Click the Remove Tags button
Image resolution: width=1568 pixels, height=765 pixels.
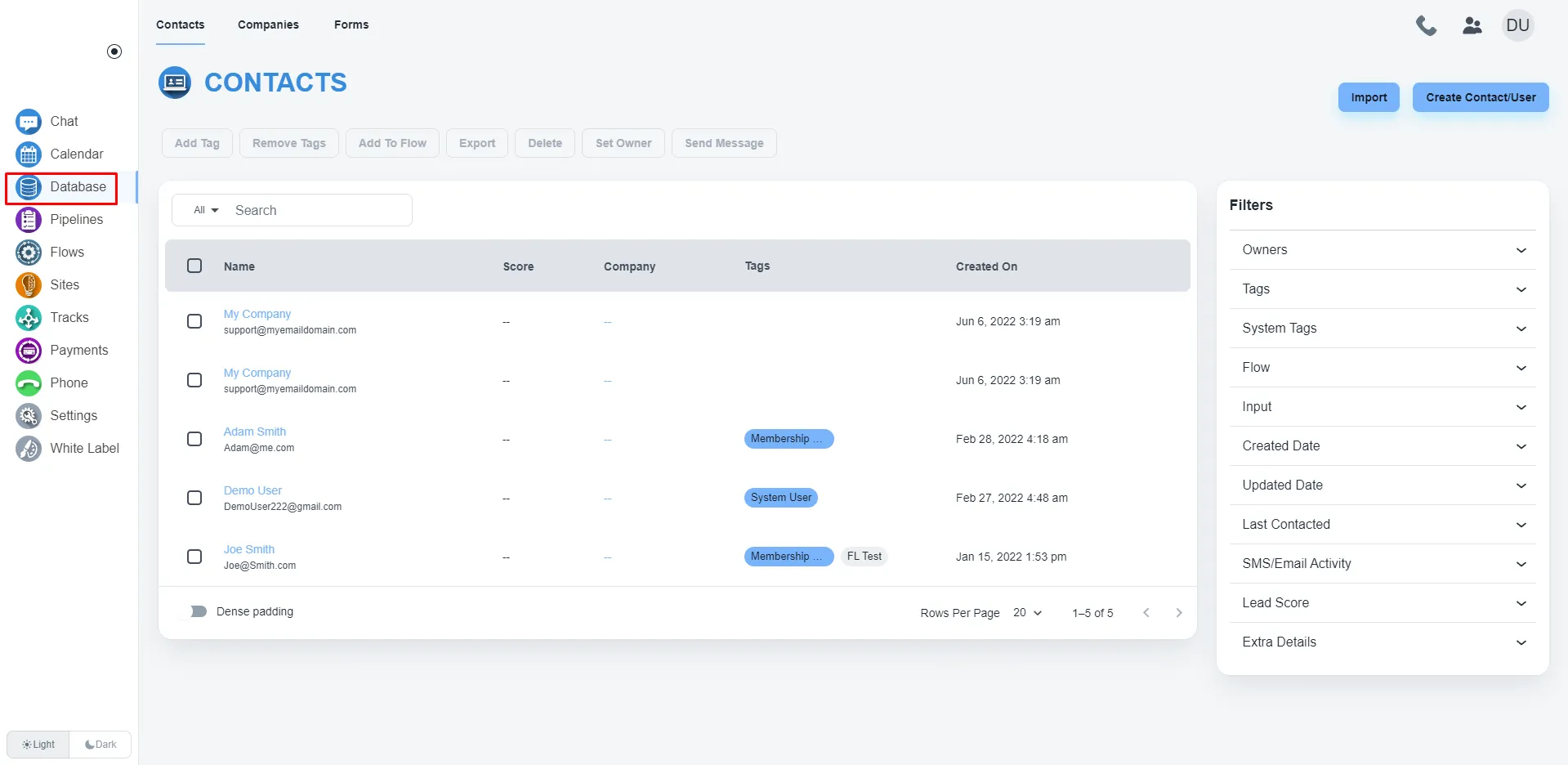click(289, 143)
